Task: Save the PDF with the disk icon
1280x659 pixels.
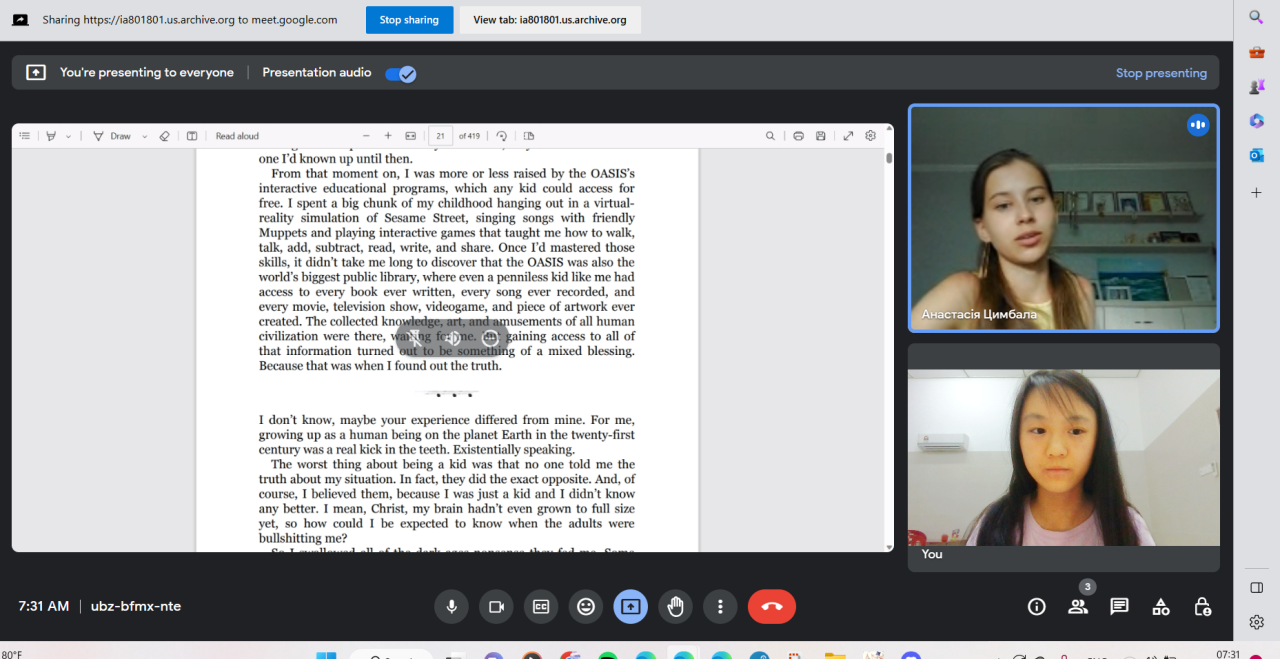Action: click(821, 136)
